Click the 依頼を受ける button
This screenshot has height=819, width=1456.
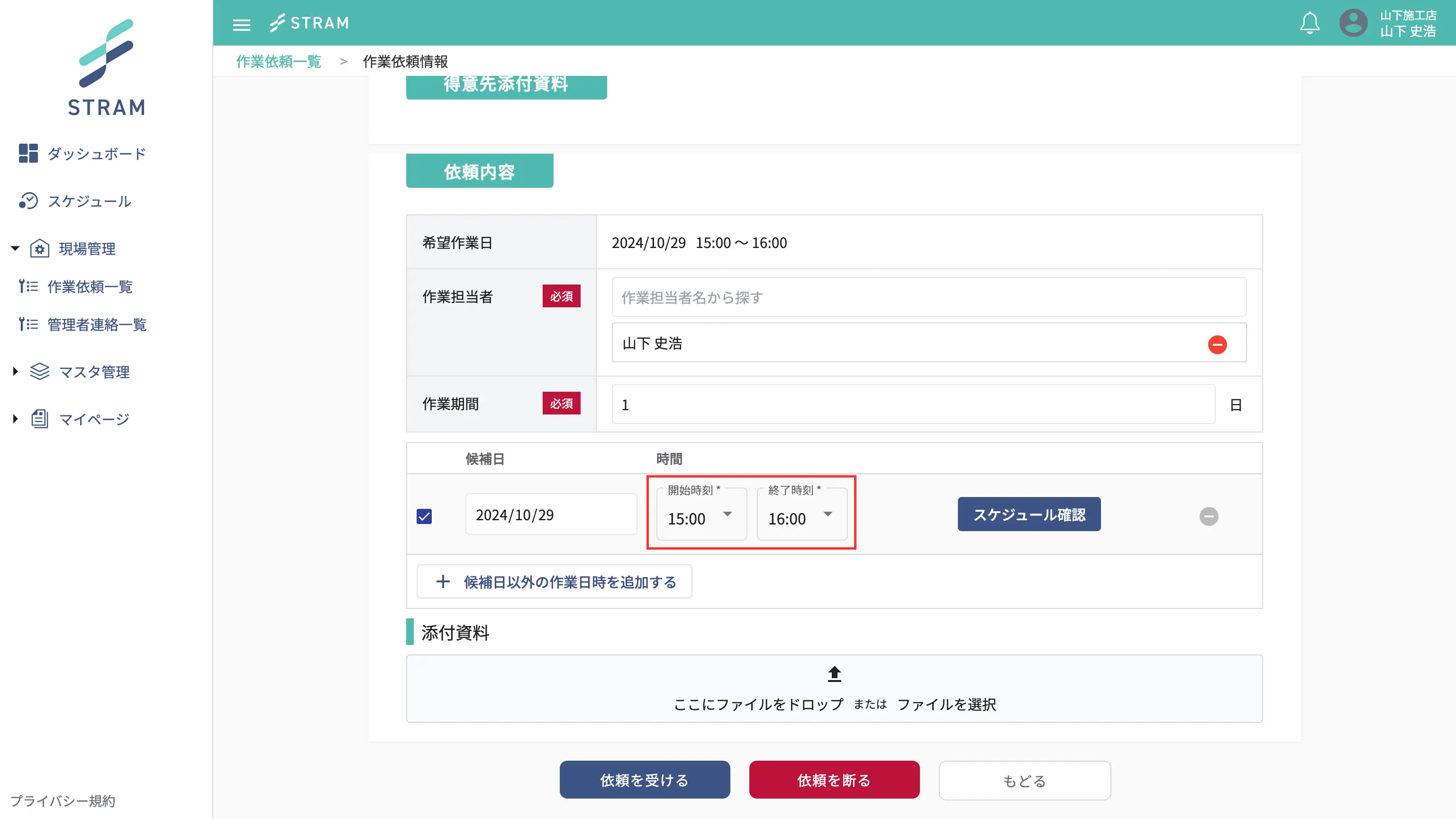[645, 780]
